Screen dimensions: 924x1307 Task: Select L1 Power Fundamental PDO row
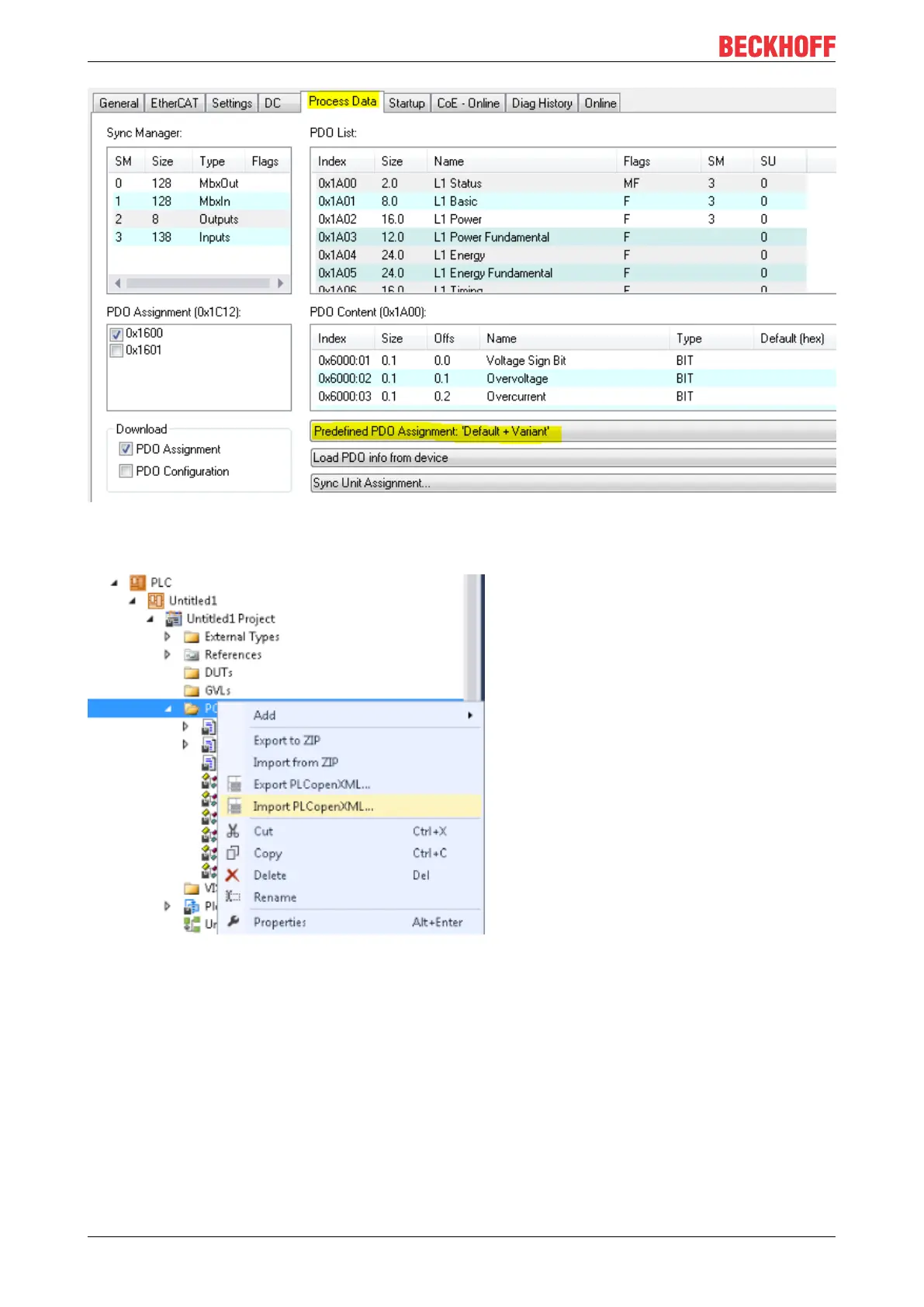559,237
